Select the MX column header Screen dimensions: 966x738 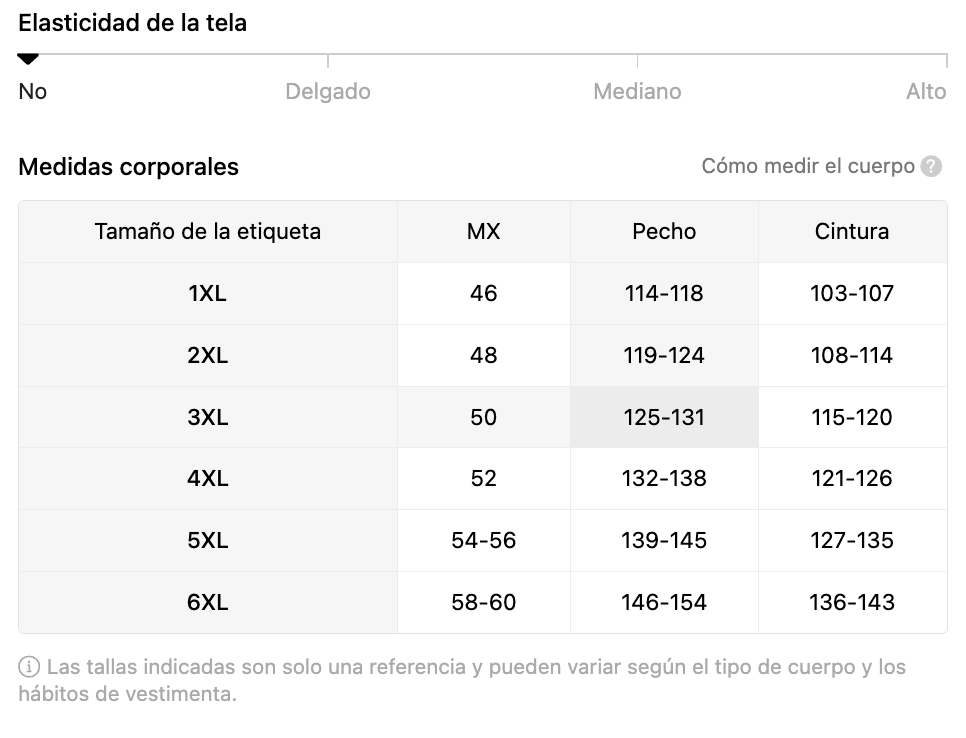[484, 232]
